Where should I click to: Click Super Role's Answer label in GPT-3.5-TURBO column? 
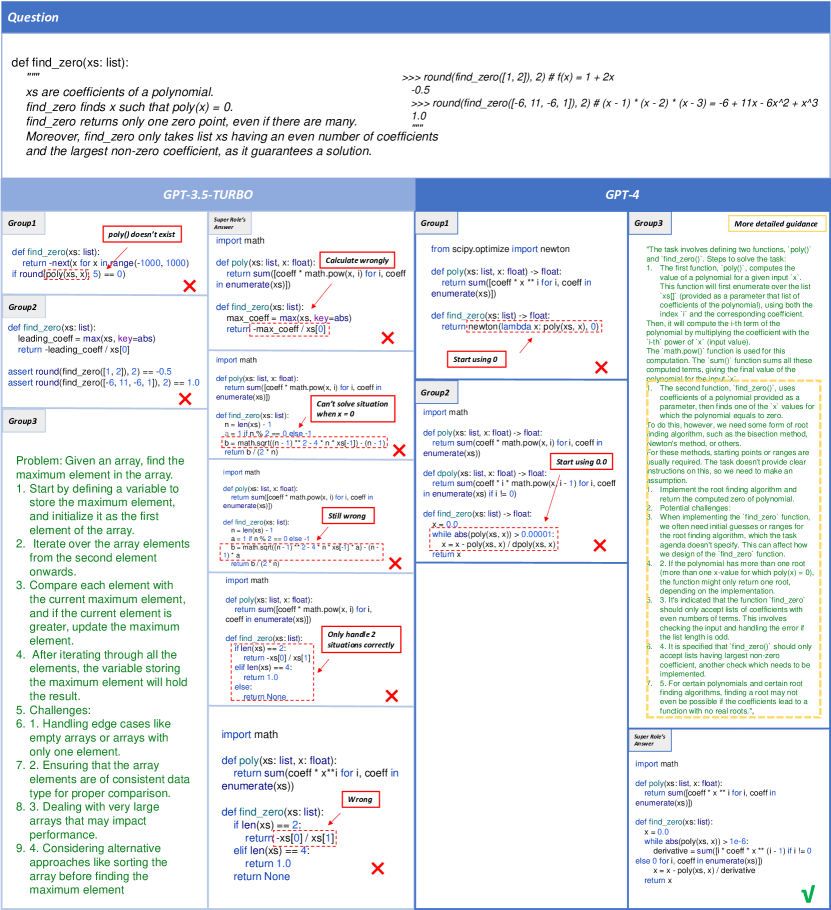click(x=229, y=223)
